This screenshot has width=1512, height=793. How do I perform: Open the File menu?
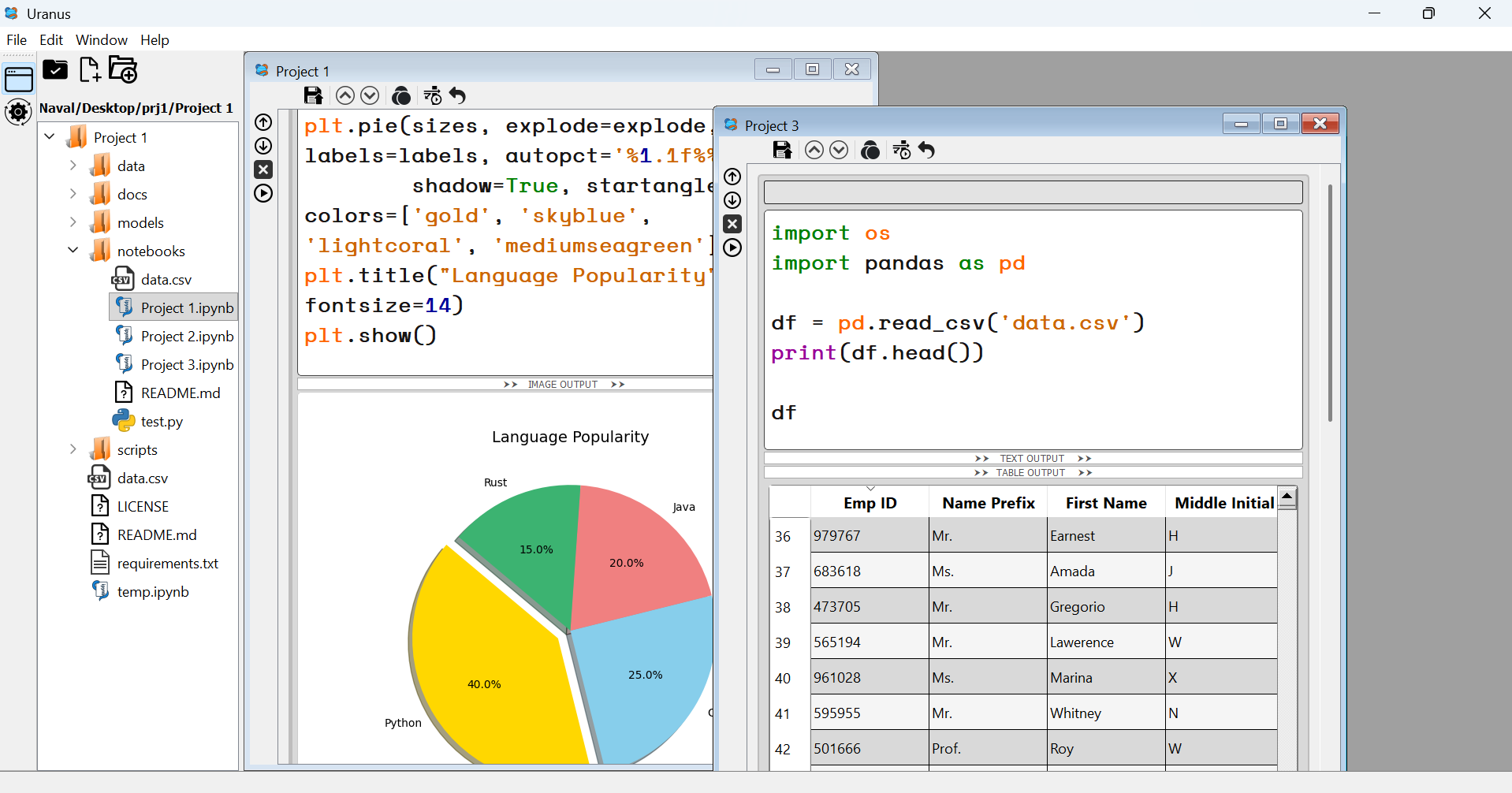click(x=17, y=39)
